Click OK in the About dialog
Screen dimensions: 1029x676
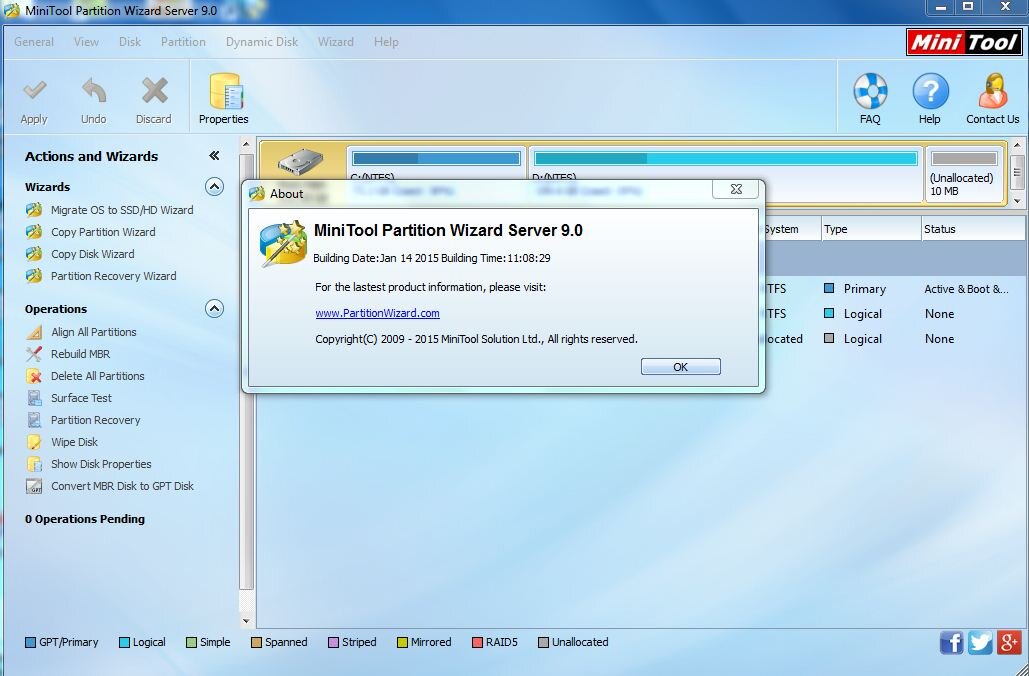(x=681, y=367)
